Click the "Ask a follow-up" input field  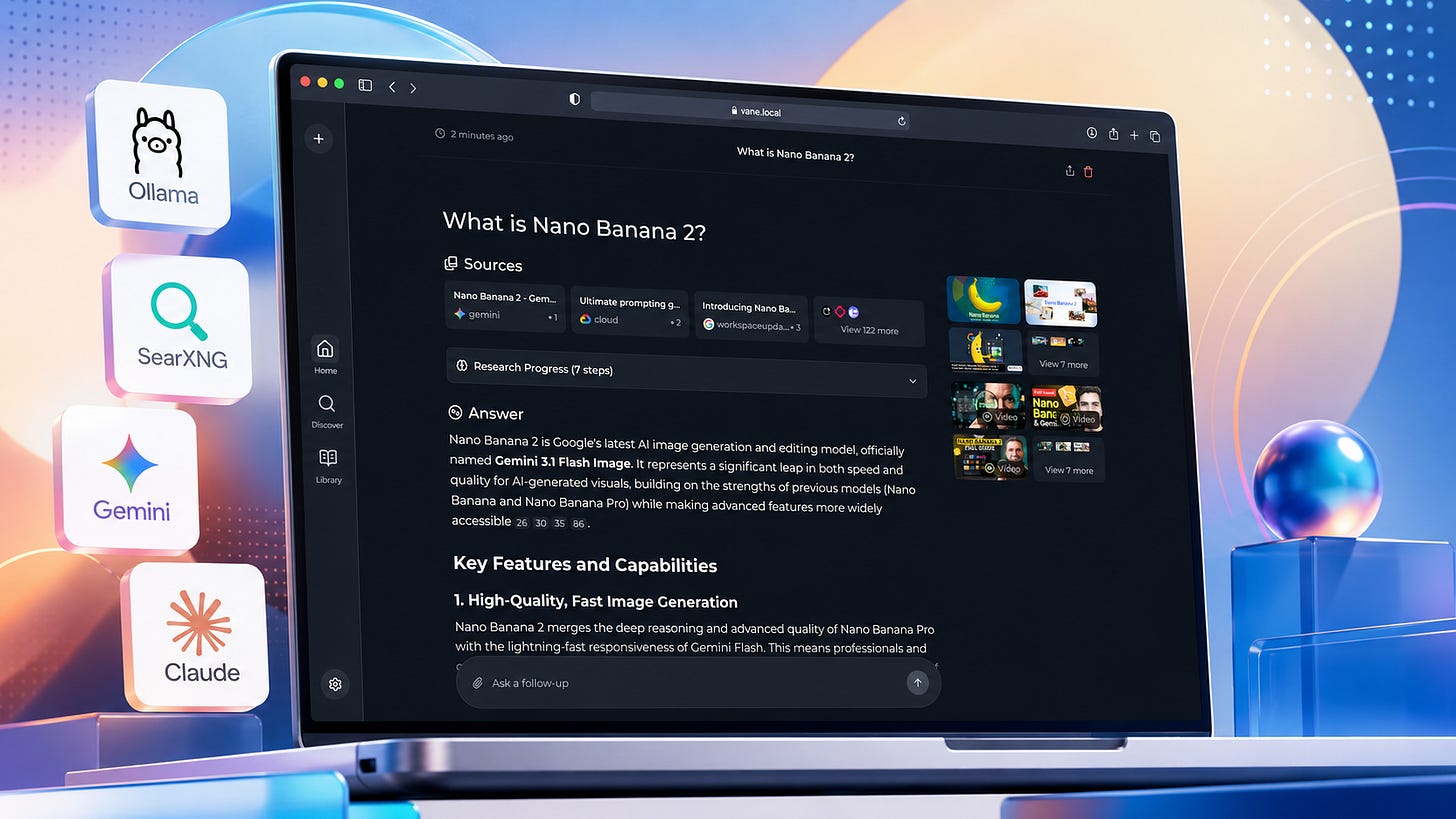click(698, 683)
